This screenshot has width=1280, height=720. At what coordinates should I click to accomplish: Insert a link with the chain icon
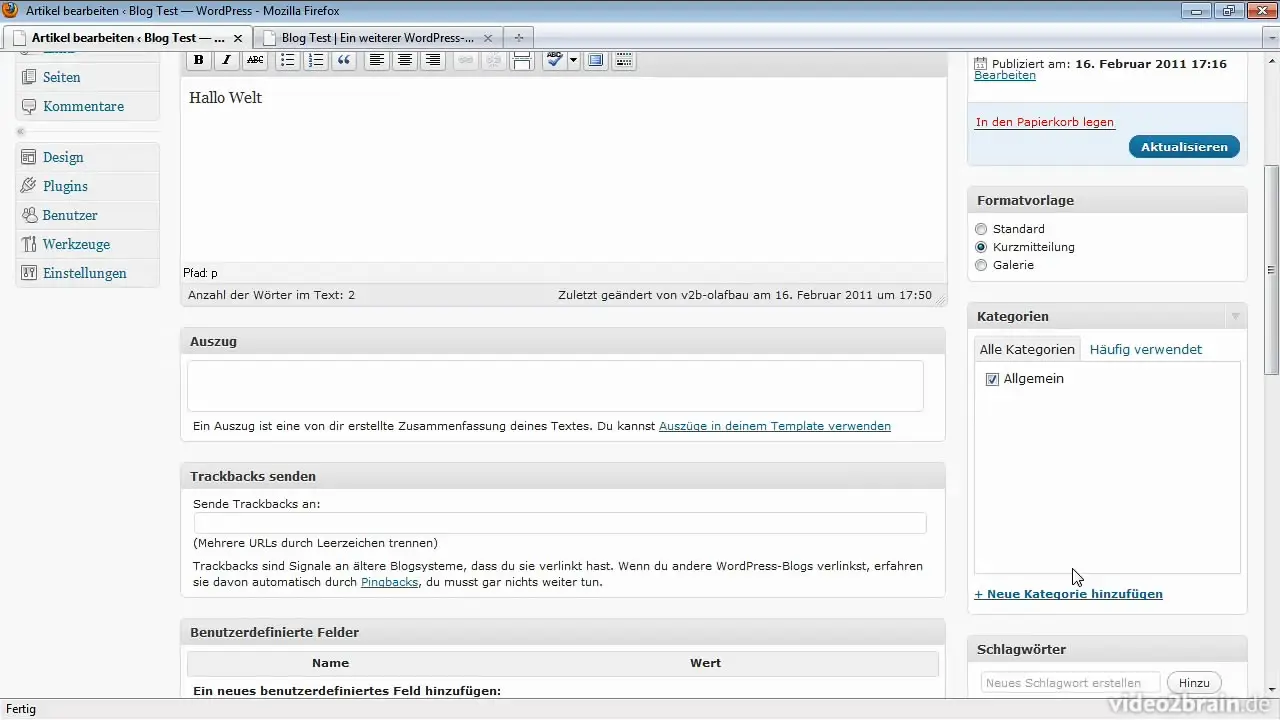coord(465,60)
